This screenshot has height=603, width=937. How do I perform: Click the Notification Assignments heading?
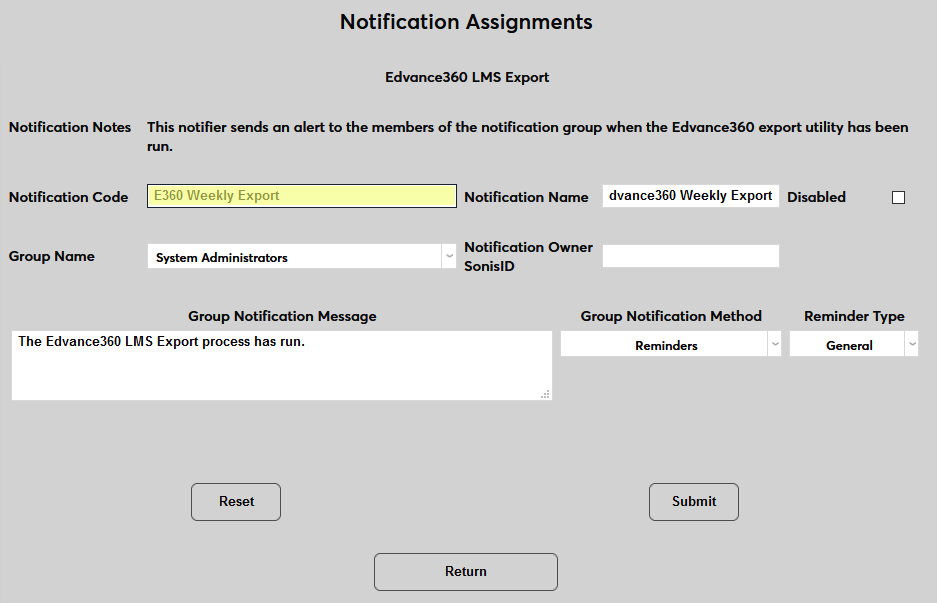pyautogui.click(x=466, y=22)
